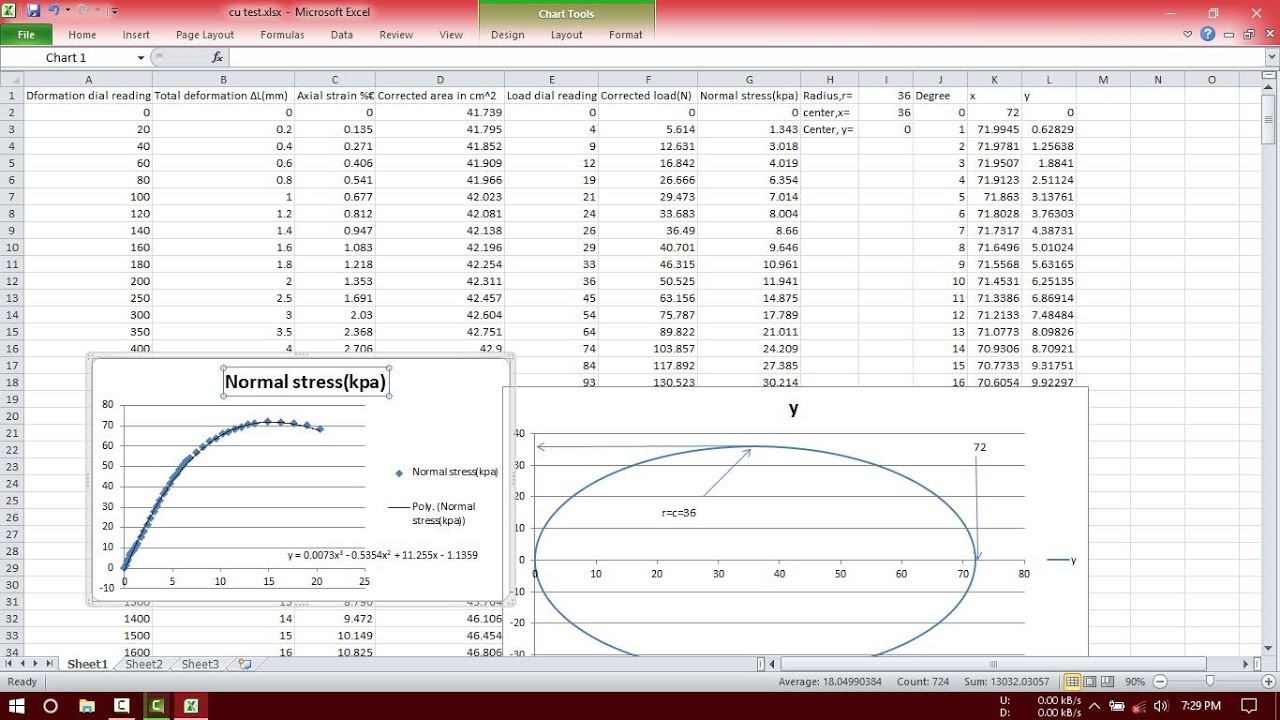This screenshot has height=720, width=1280.
Task: Click the Name Box showing Chart 1
Action: pos(67,58)
